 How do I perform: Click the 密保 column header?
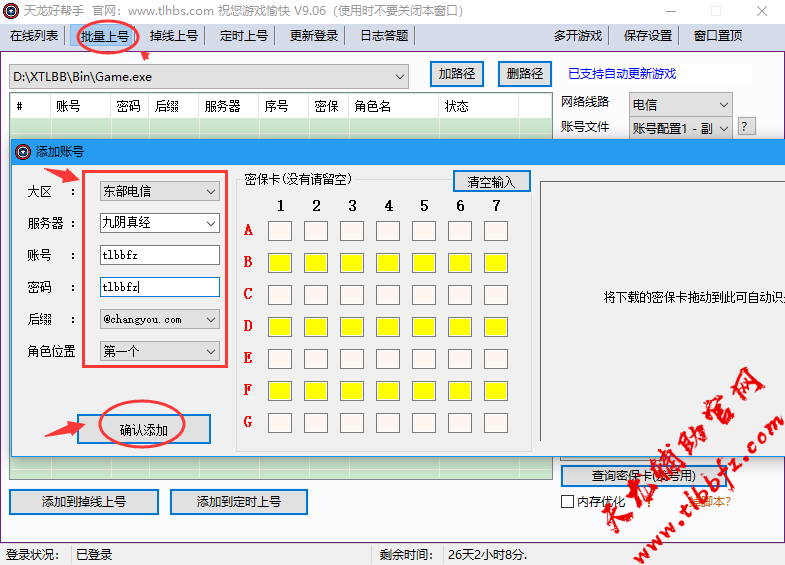[329, 106]
